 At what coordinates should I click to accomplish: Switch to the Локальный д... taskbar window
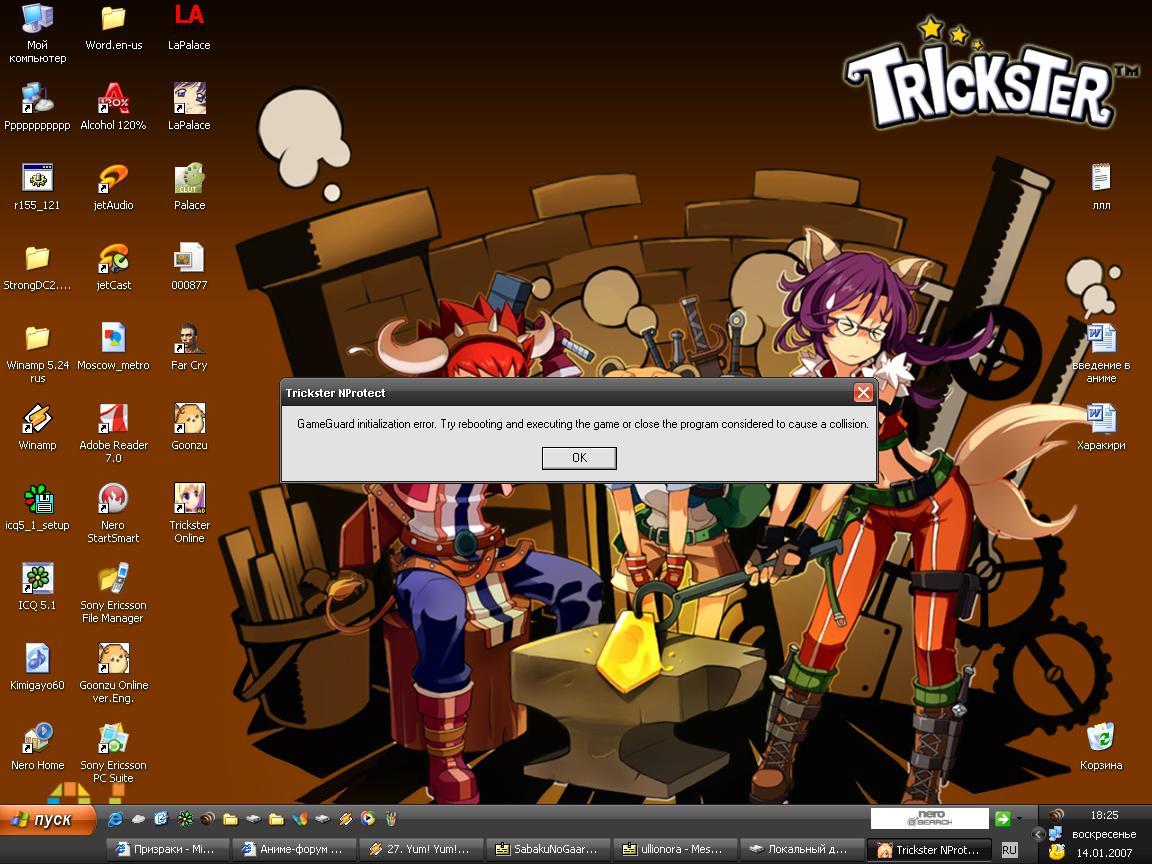[x=802, y=849]
